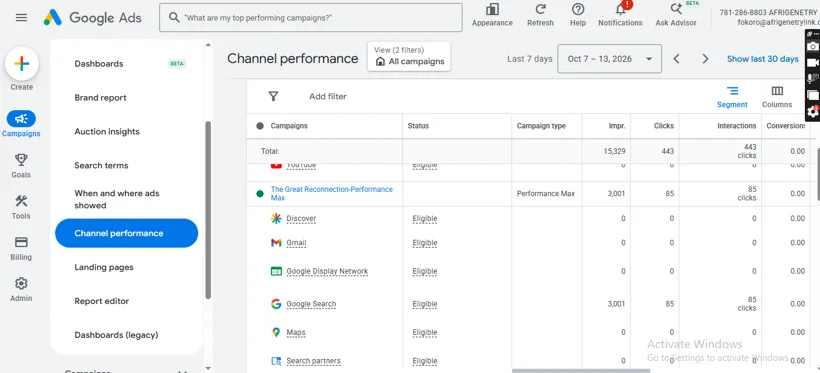Open The Great Reconnection-Performance Max campaign
This screenshot has width=820, height=373.
pos(332,194)
